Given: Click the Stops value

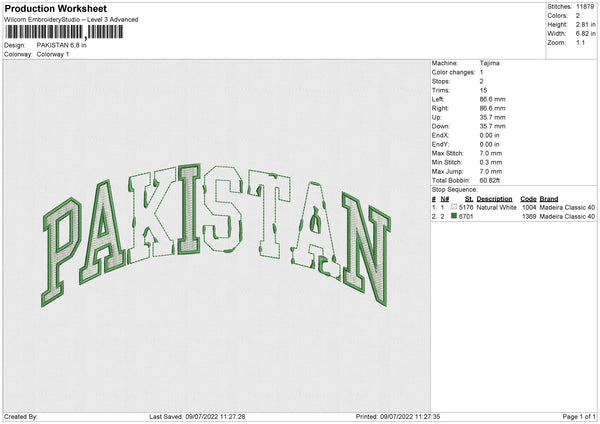Looking at the screenshot, I should [481, 82].
